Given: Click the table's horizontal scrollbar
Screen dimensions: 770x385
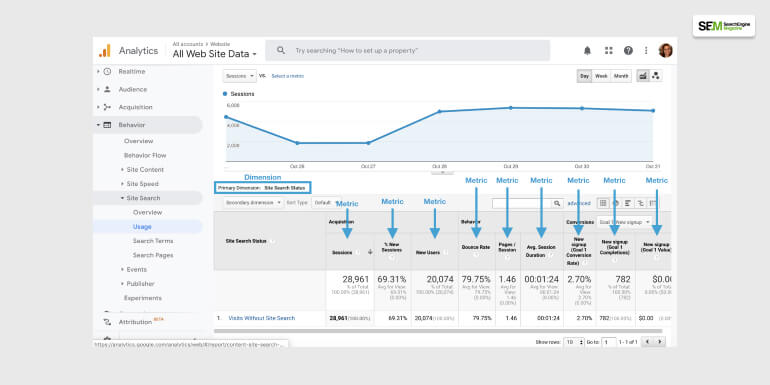Looking at the screenshot, I should (x=438, y=331).
